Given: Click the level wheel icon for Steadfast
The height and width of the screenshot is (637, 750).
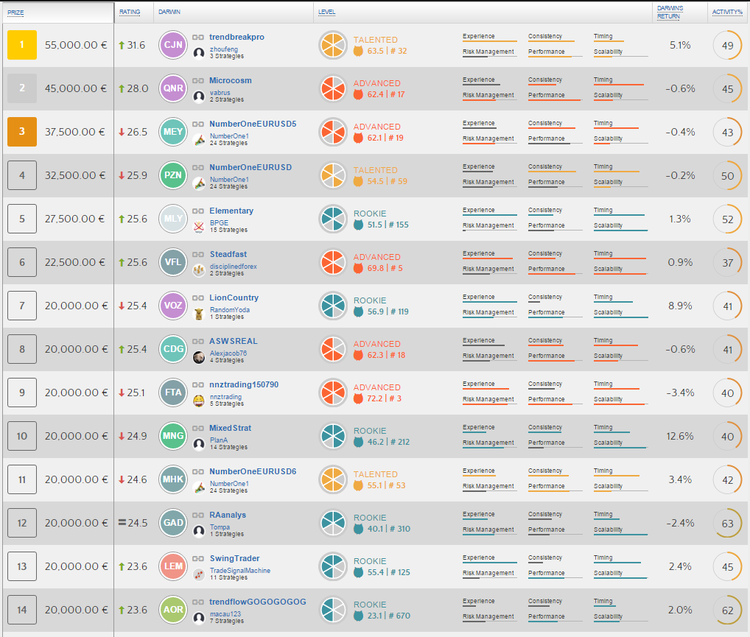Looking at the screenshot, I should tap(333, 263).
